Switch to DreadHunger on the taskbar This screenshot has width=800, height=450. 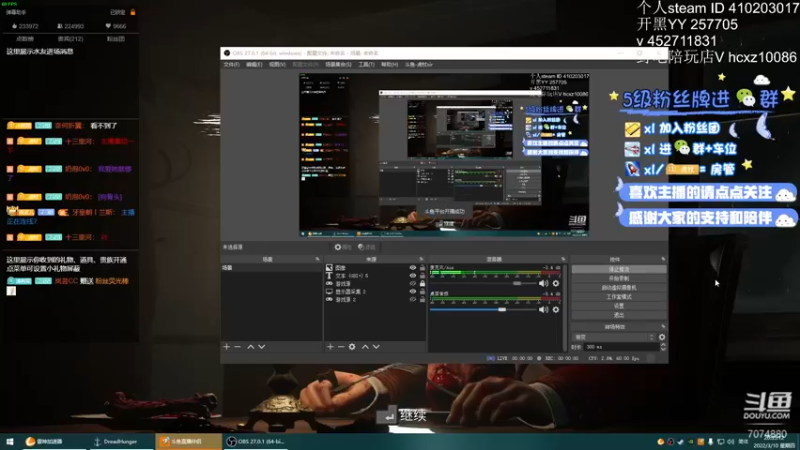(120, 441)
